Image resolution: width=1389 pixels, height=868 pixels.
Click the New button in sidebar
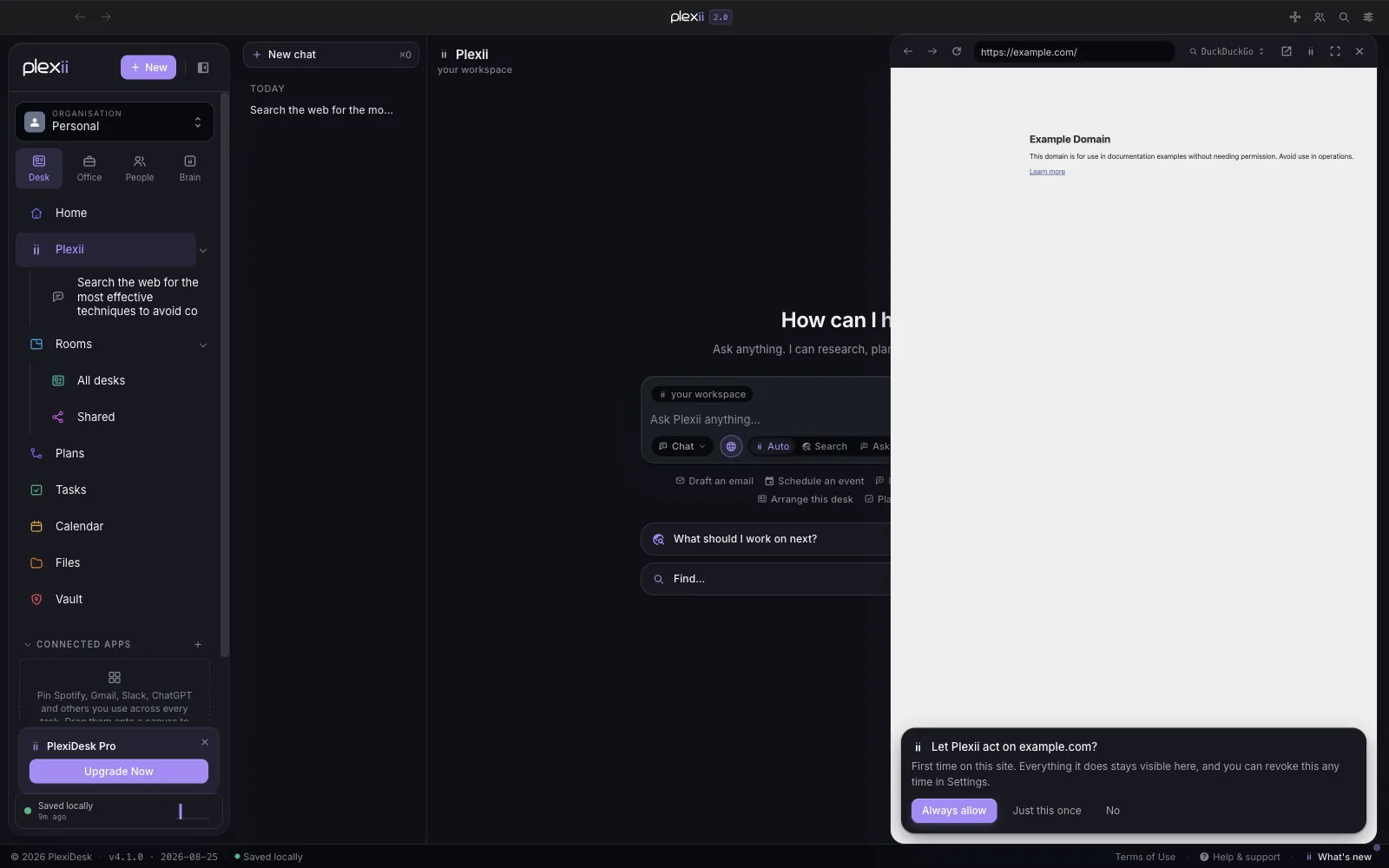coord(148,68)
